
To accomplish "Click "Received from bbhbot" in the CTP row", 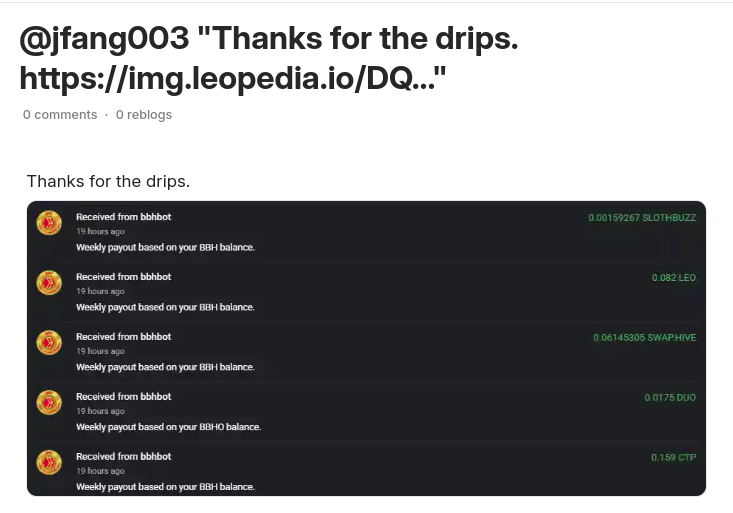I will click(123, 456).
